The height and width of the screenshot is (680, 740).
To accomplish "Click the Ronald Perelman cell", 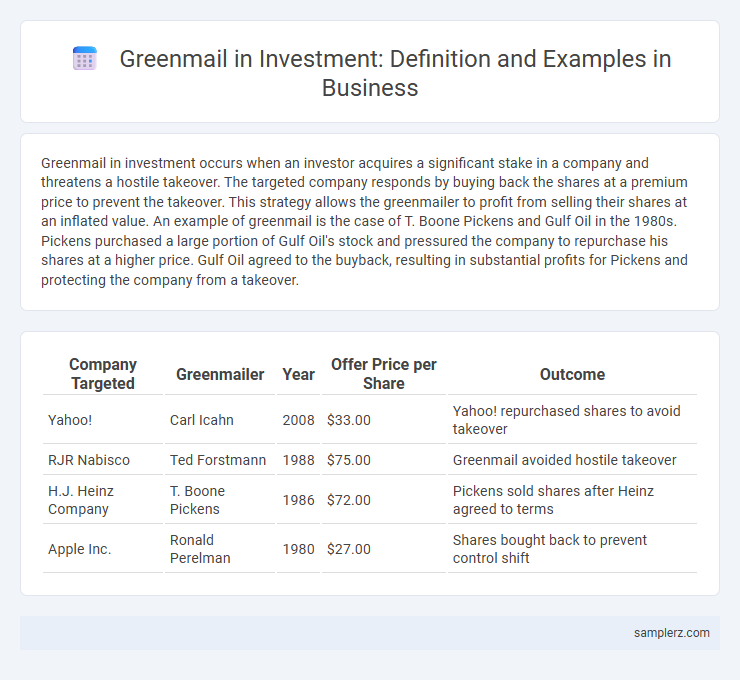I will 220,549.
